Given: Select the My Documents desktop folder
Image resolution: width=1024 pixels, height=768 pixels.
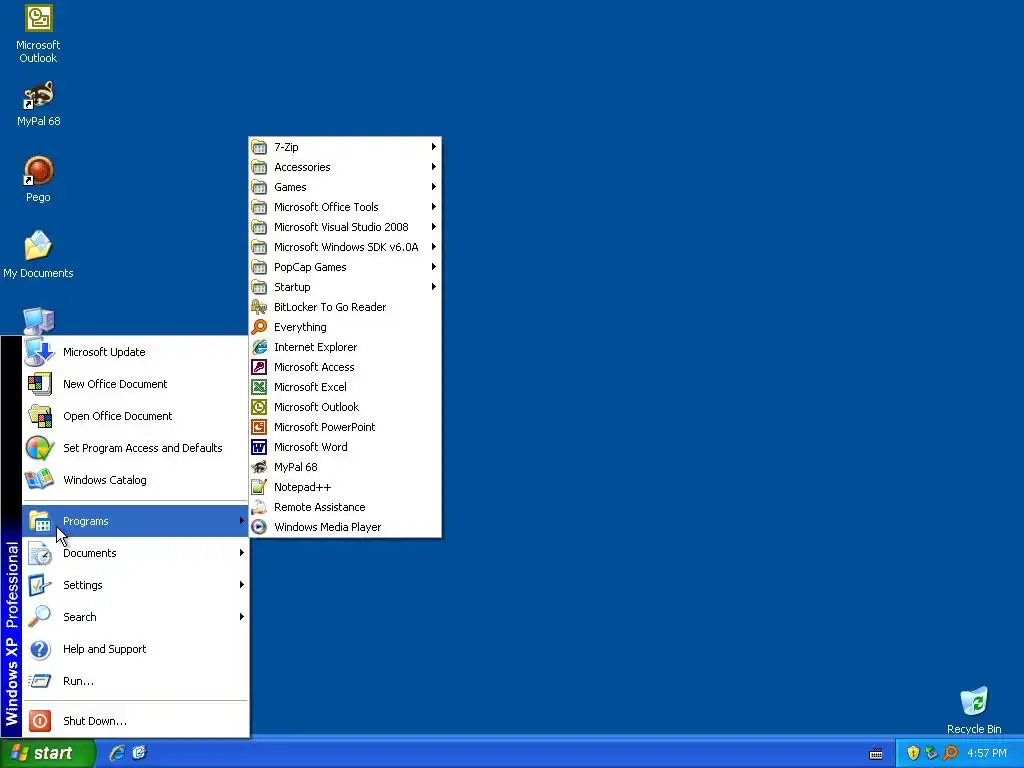Looking at the screenshot, I should coord(38,255).
